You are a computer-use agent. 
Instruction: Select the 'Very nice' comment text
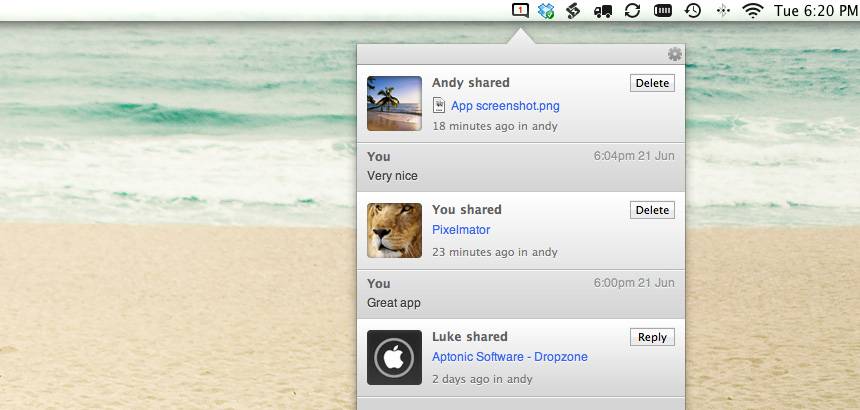click(392, 176)
